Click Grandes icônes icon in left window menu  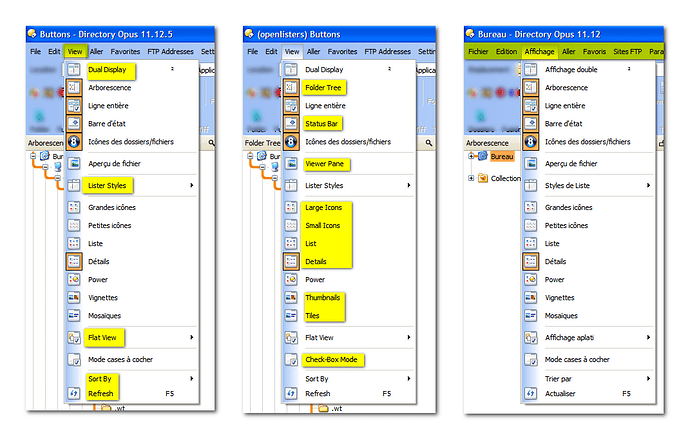[74, 207]
